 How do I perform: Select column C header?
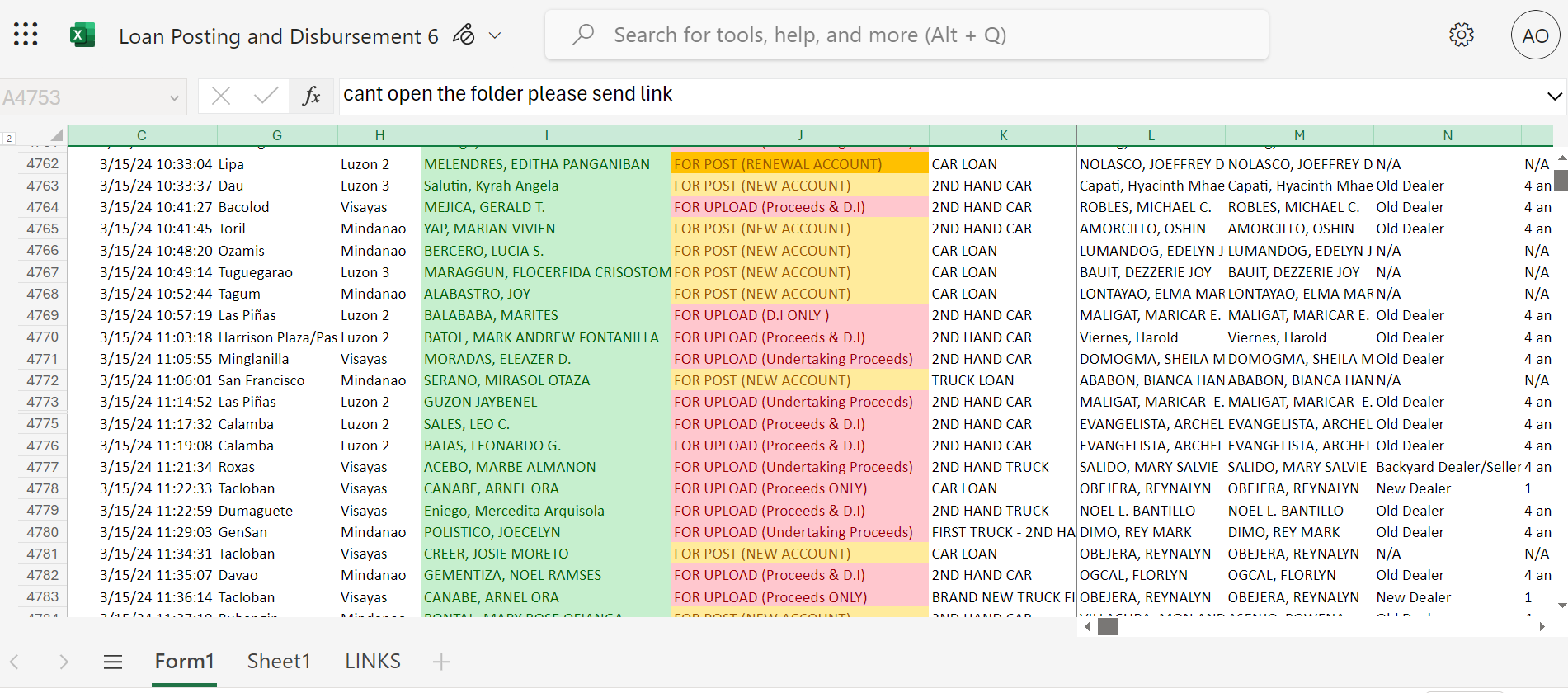(141, 135)
